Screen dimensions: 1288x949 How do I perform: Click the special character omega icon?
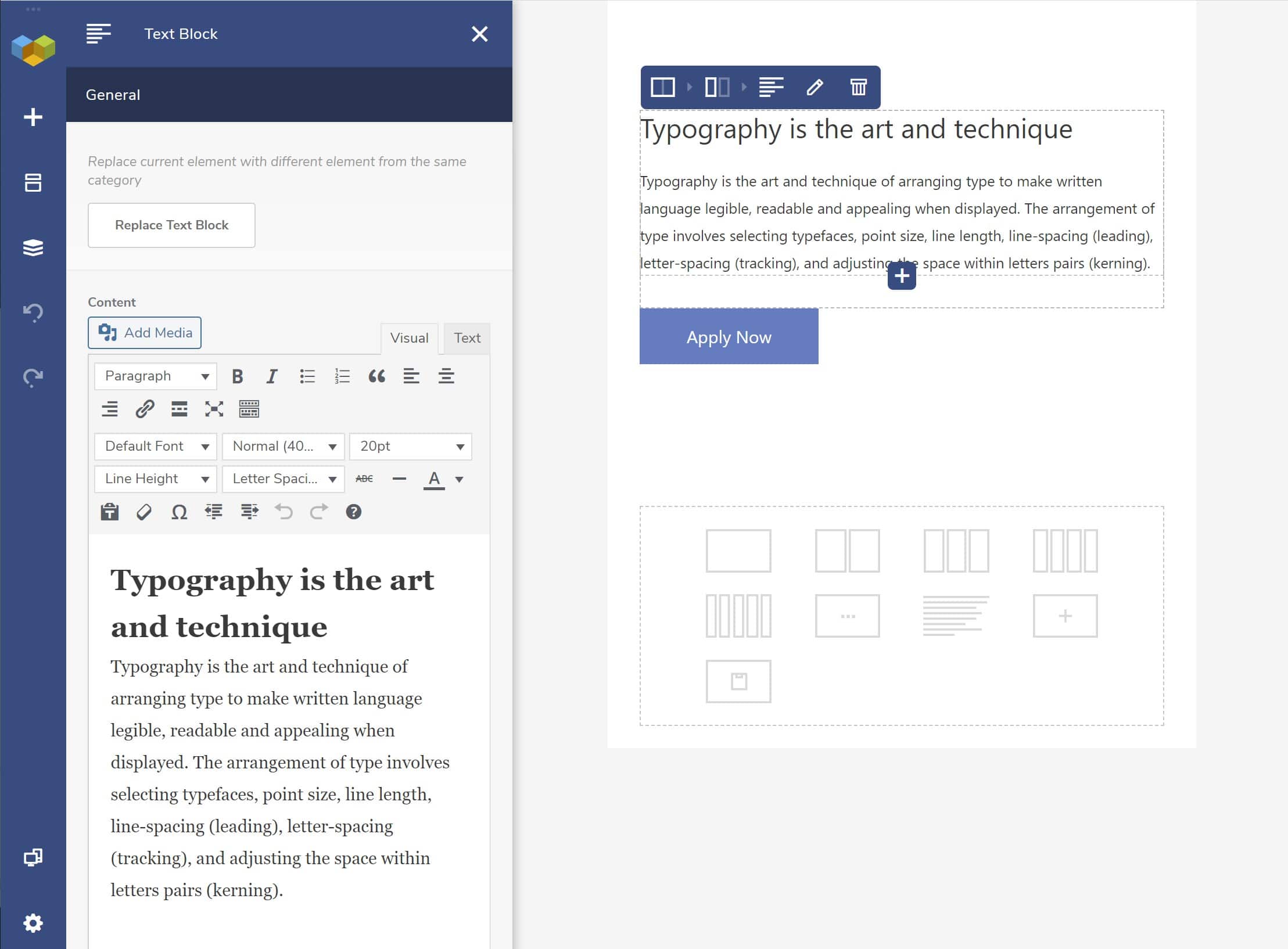pyautogui.click(x=179, y=512)
